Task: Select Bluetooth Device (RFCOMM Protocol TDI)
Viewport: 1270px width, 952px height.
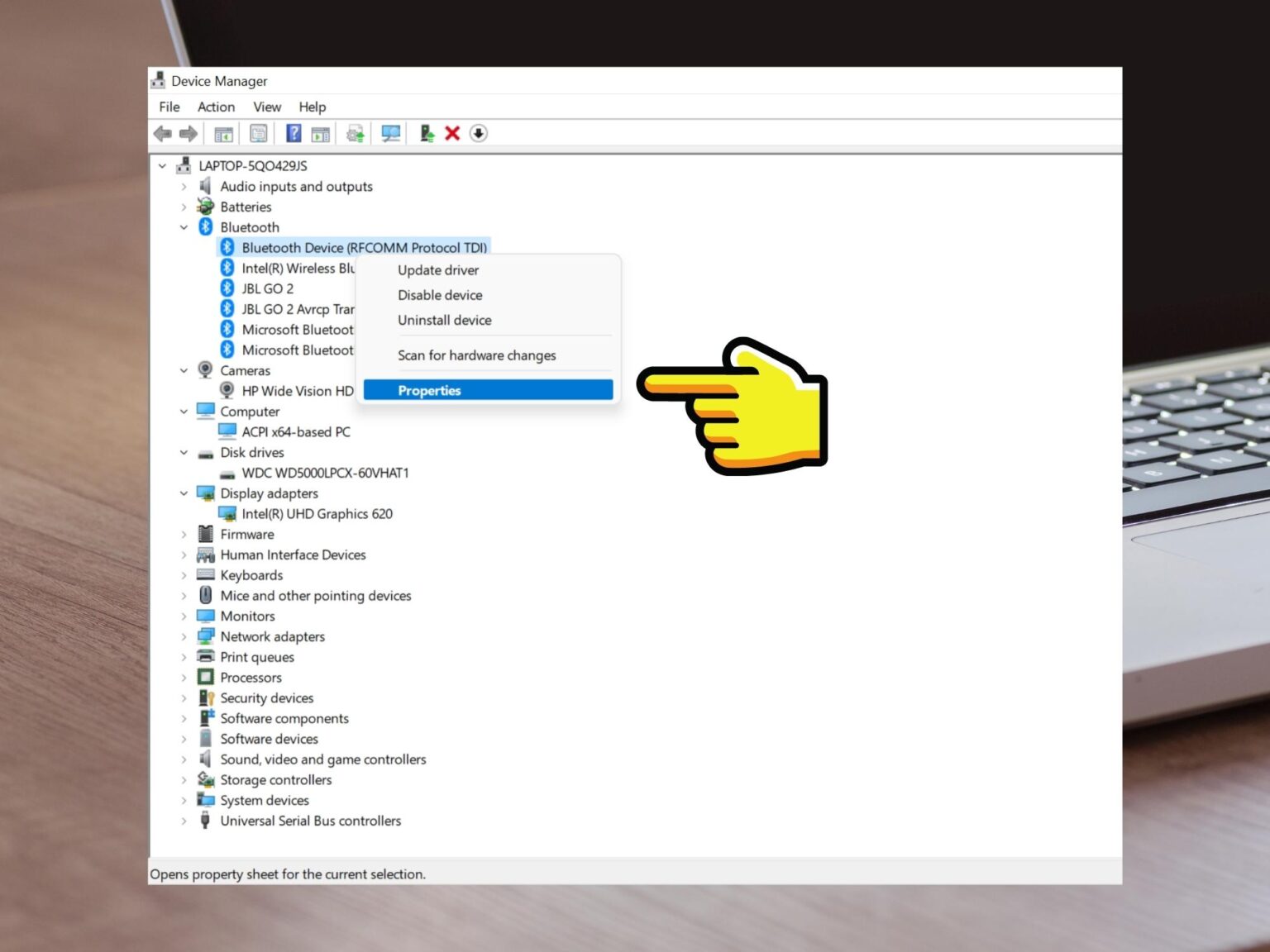Action: click(x=364, y=247)
